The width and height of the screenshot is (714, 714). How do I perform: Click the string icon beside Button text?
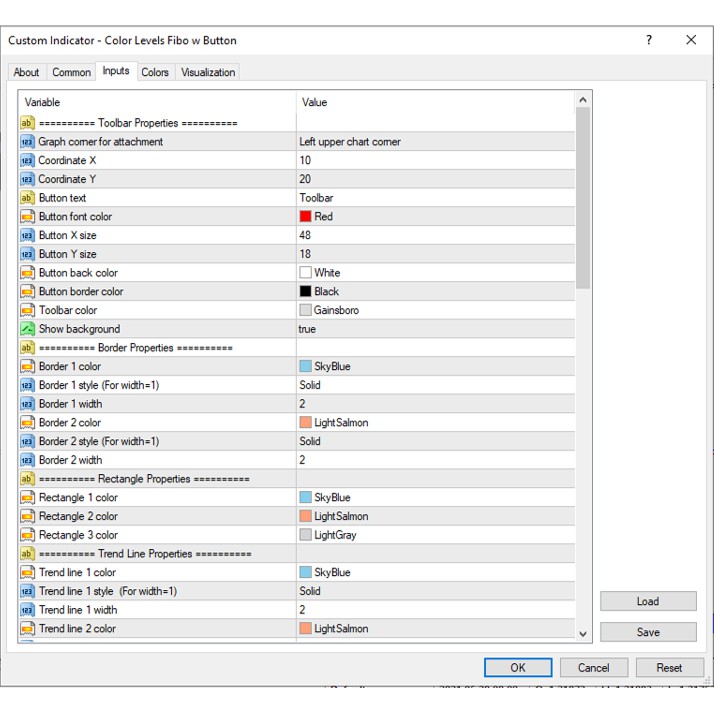coord(27,198)
